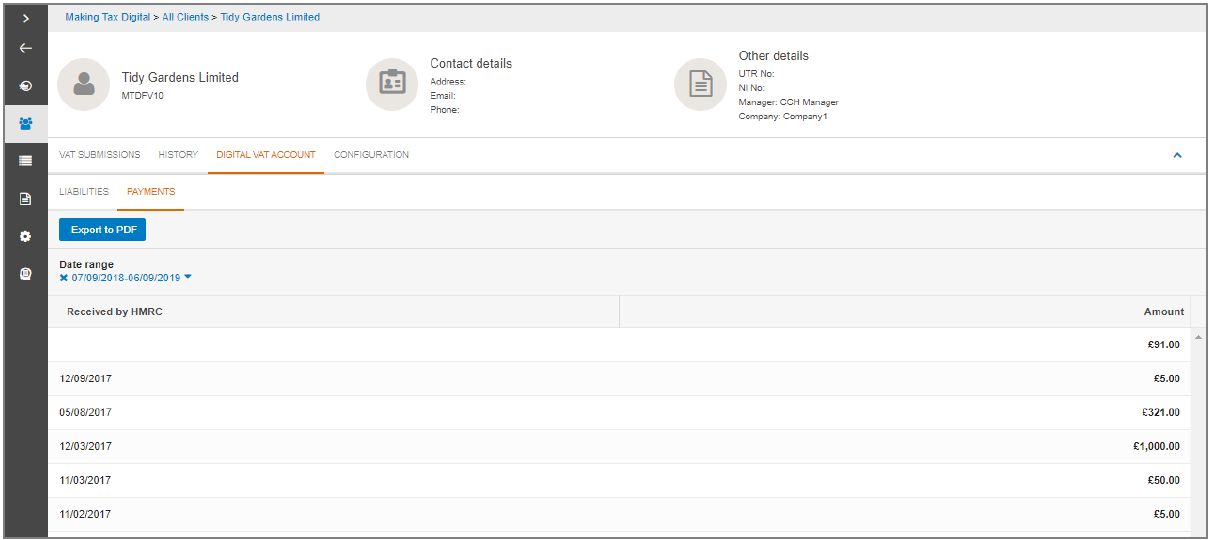Open the help book icon in the sidebar
The image size is (1216, 540).
(x=26, y=273)
